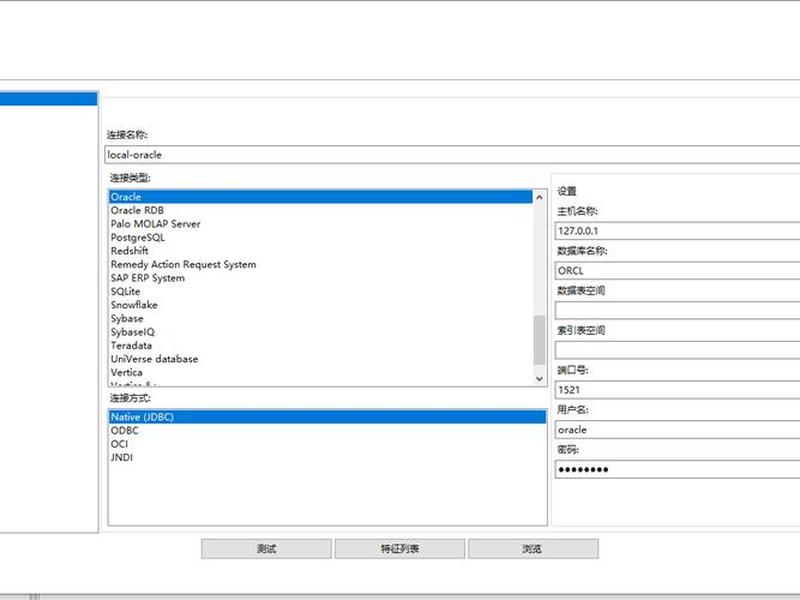Select Native (JDBC) access method
800x600 pixels.
tap(328, 417)
